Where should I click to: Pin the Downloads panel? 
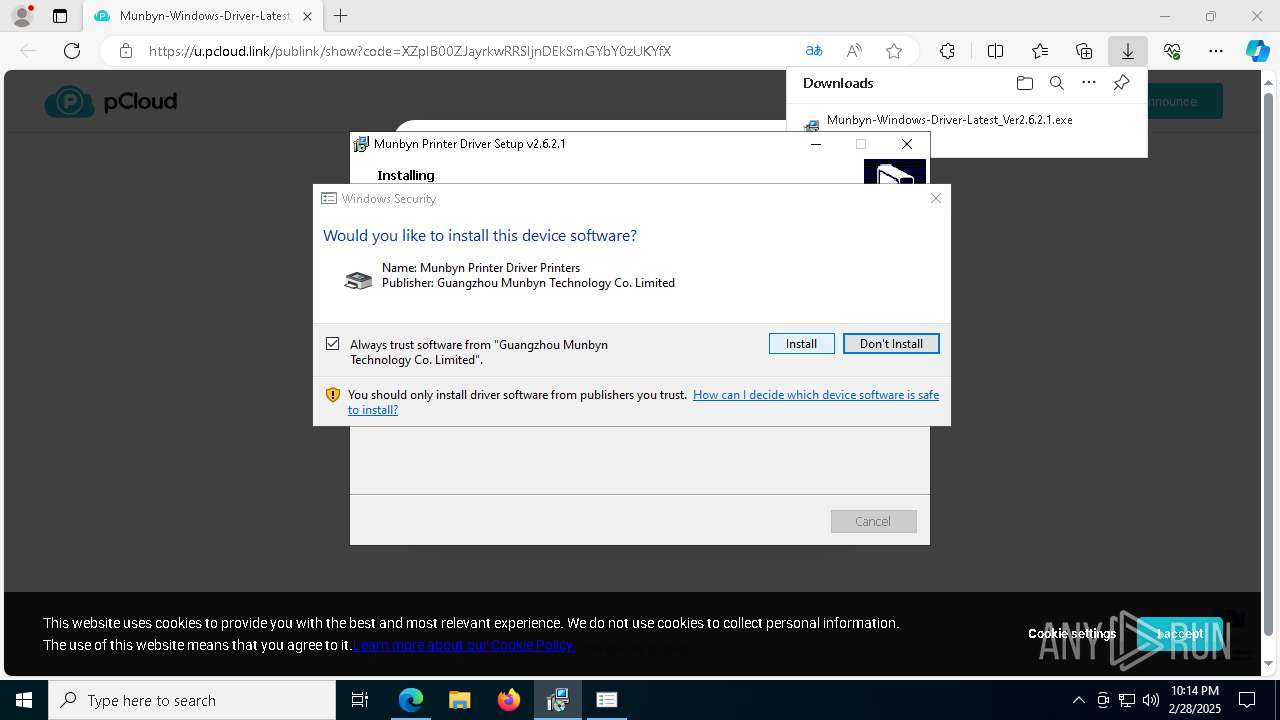1121,83
